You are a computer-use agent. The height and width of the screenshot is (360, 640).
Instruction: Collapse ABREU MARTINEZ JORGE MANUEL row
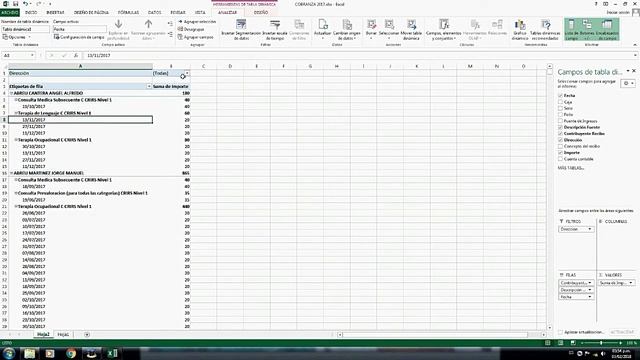coord(11,173)
